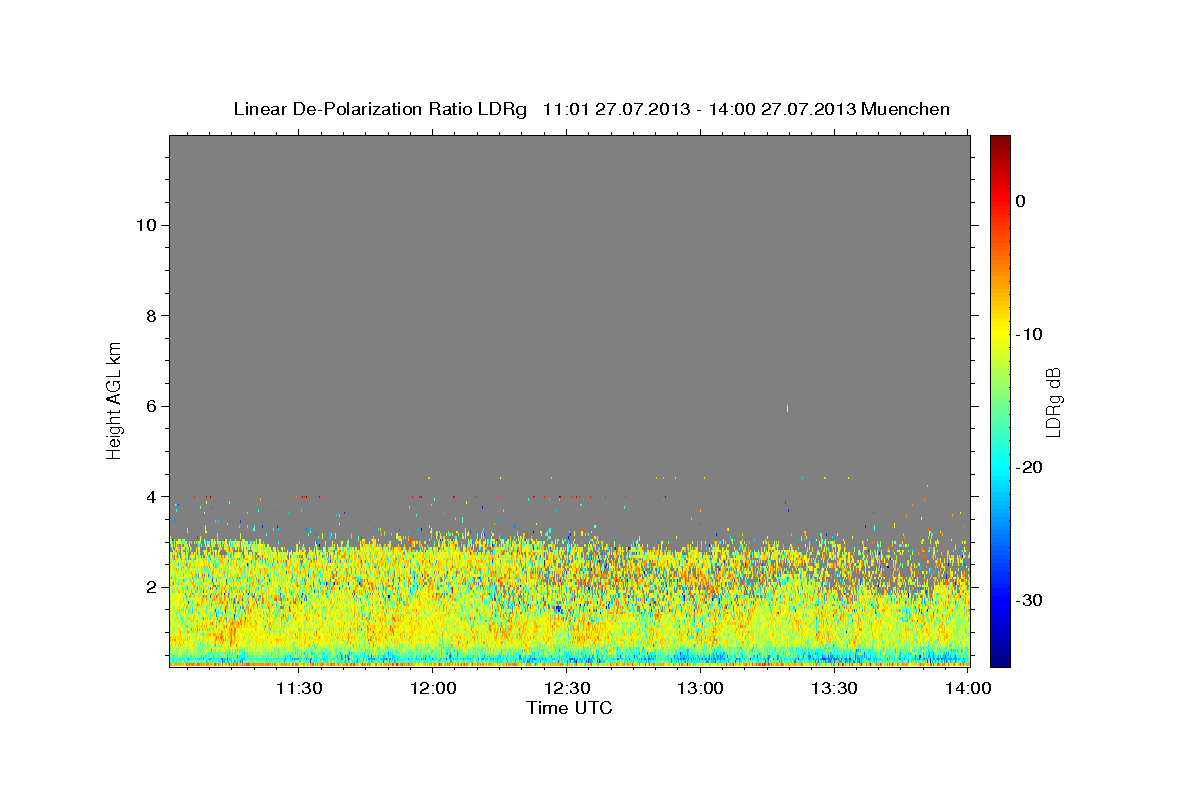
Task: Click the green section of the colorbar
Action: pos(1000,400)
